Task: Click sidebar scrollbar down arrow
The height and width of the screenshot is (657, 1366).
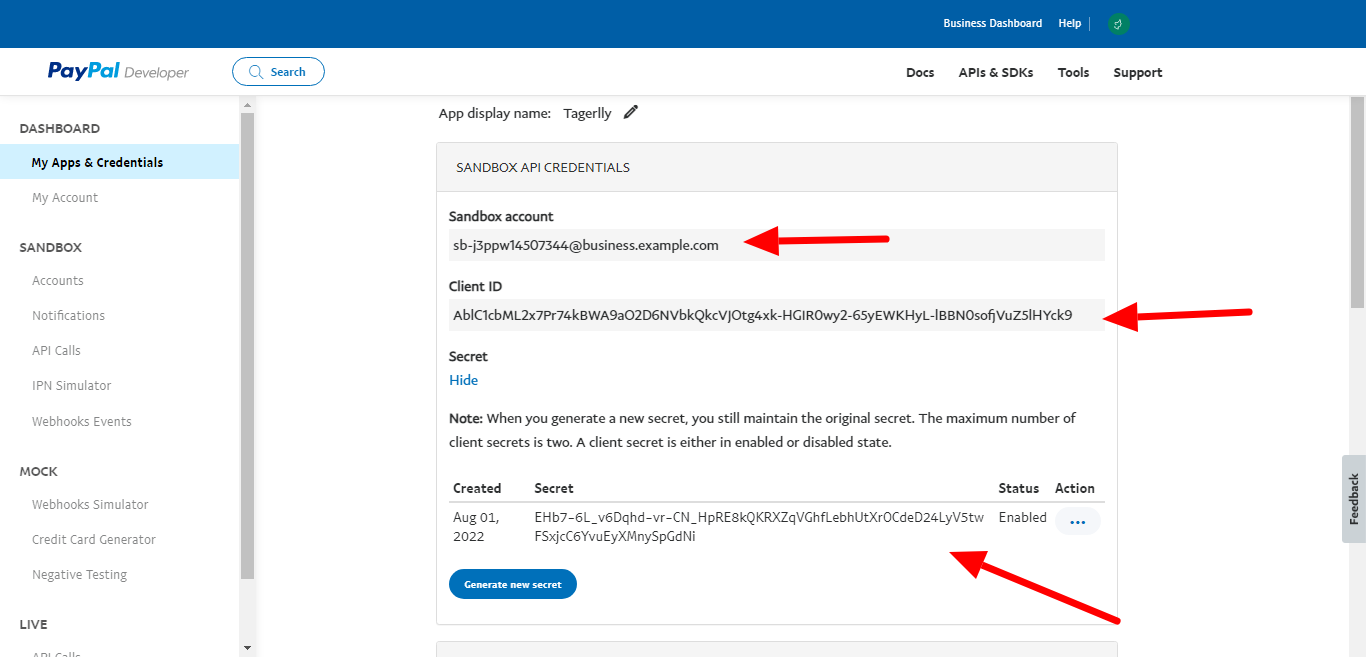Action: [247, 648]
